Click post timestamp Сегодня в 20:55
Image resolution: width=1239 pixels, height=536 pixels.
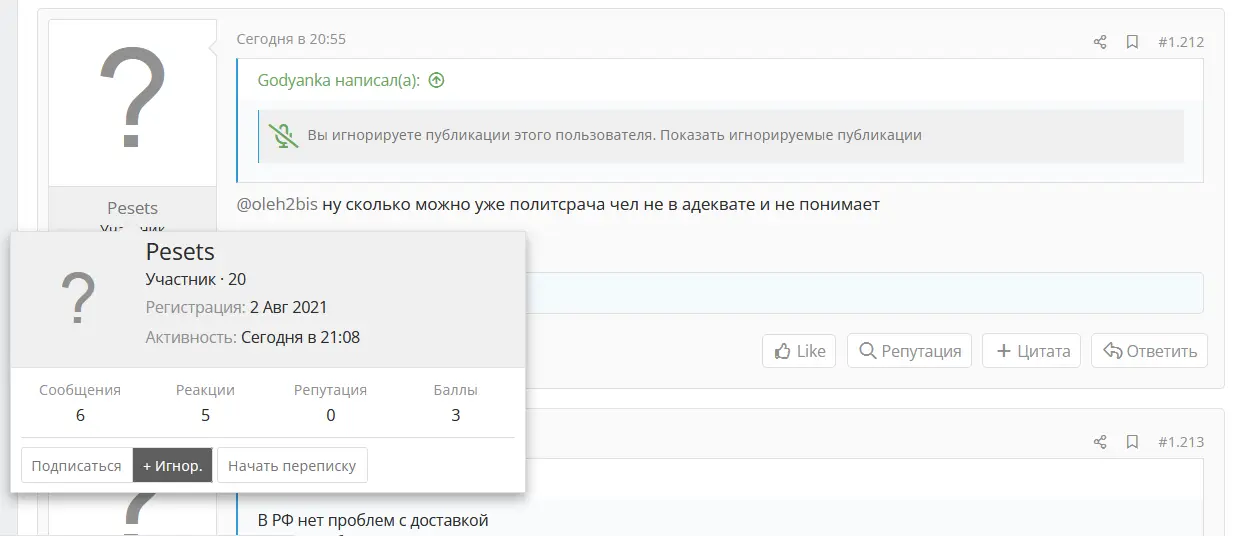point(291,39)
